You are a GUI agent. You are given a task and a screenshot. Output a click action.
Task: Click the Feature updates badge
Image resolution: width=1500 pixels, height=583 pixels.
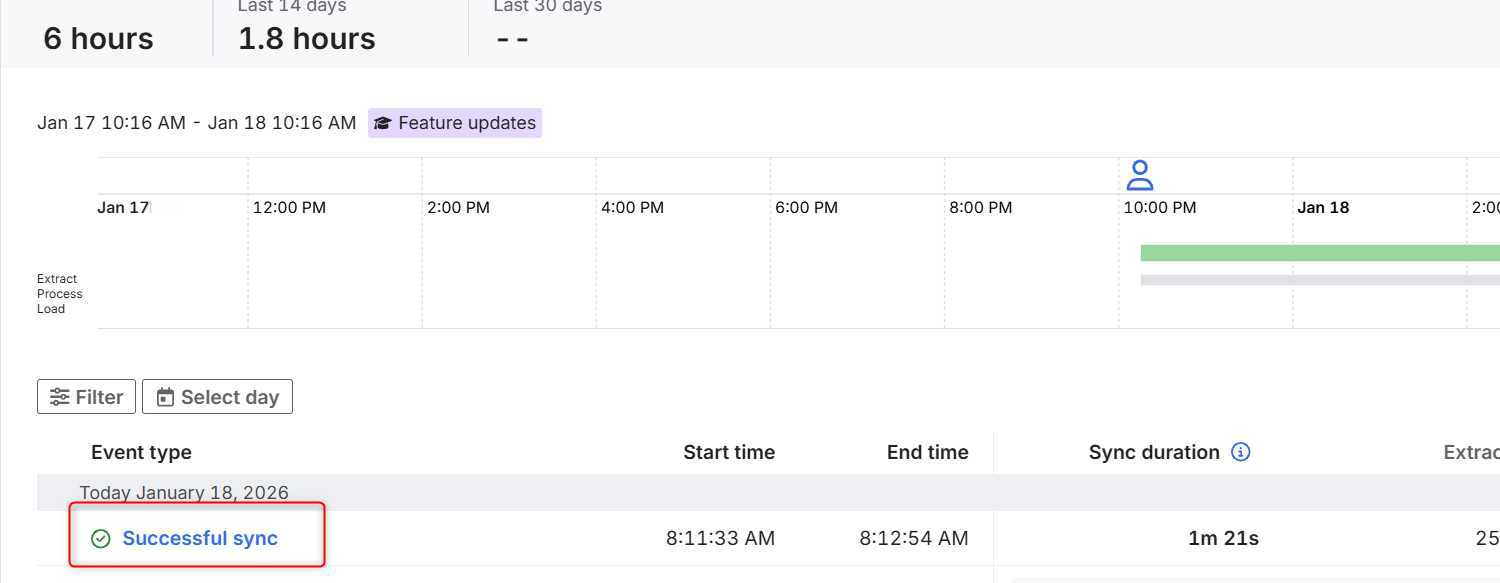(x=455, y=123)
